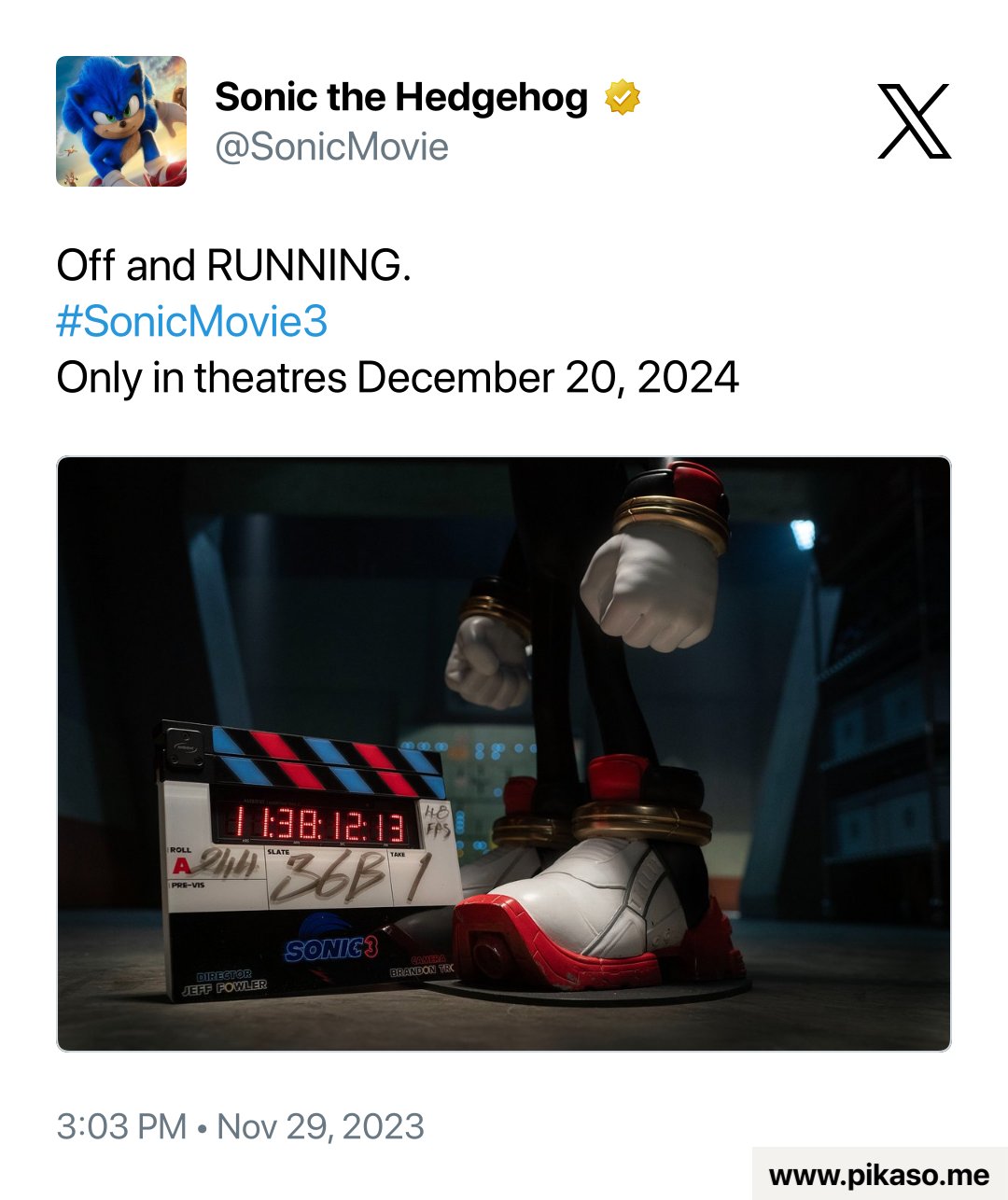
Task: Click the smaller gloved fist in background
Action: 485,663
